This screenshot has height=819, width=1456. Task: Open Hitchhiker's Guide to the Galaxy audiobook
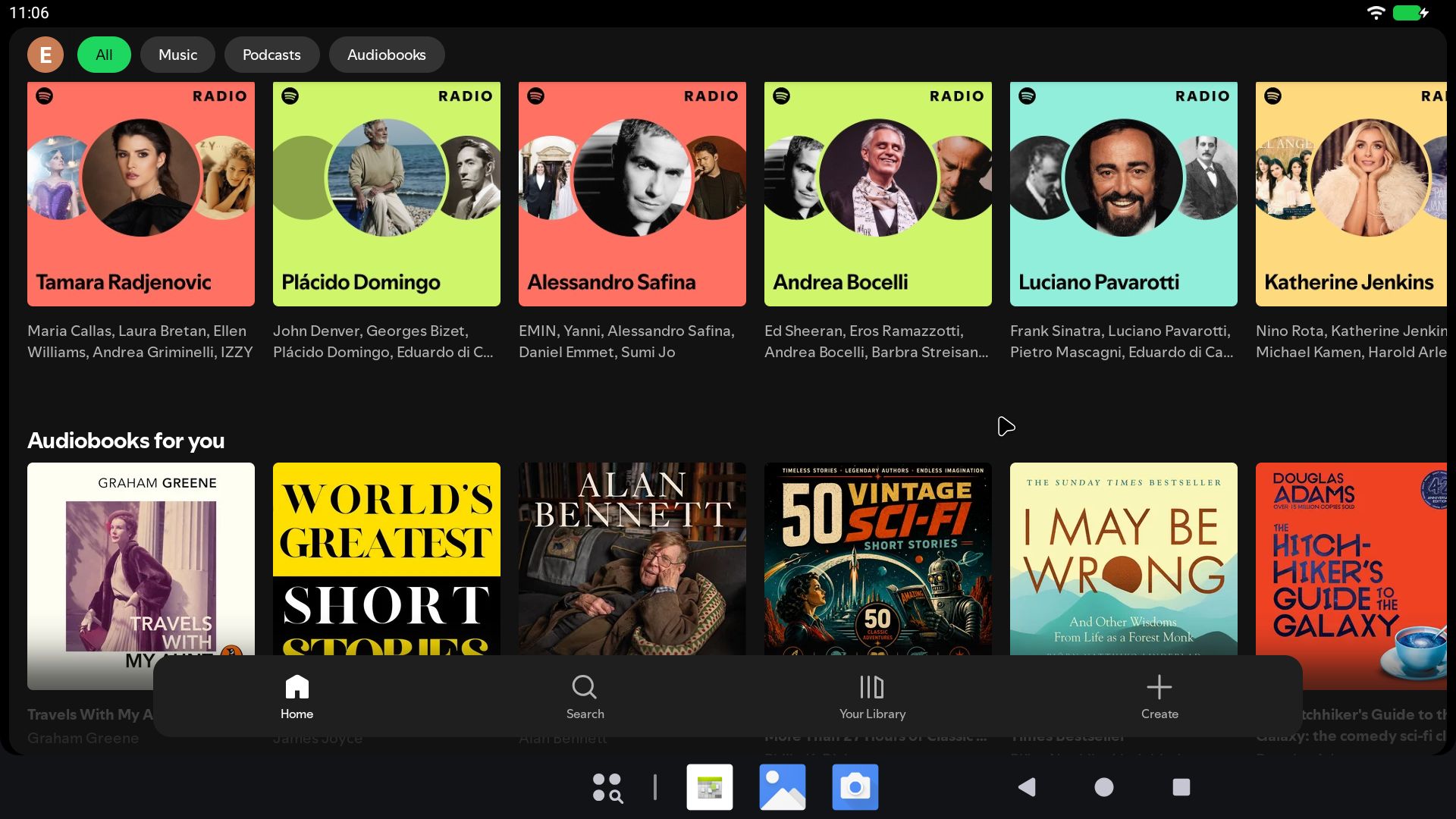1351,576
